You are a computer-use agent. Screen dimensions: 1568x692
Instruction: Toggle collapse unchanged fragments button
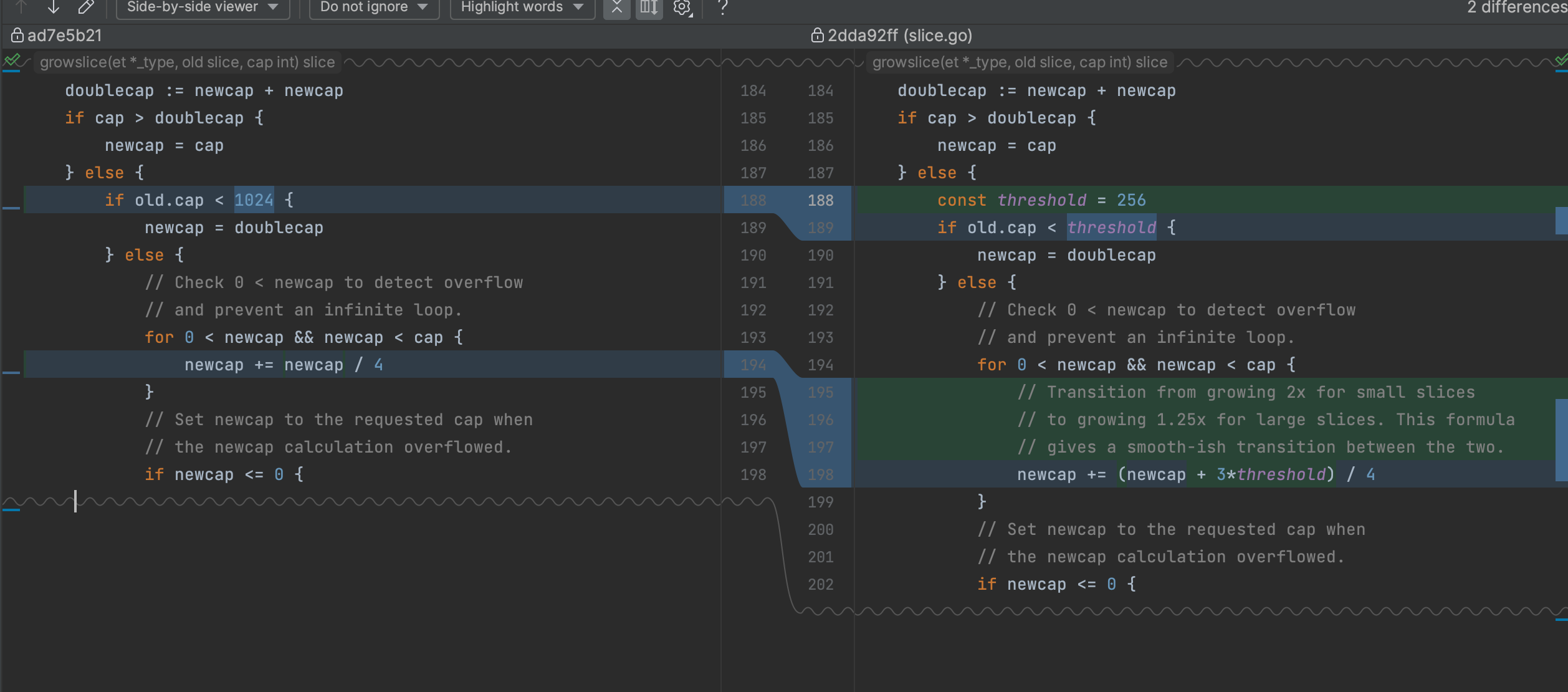click(x=616, y=7)
